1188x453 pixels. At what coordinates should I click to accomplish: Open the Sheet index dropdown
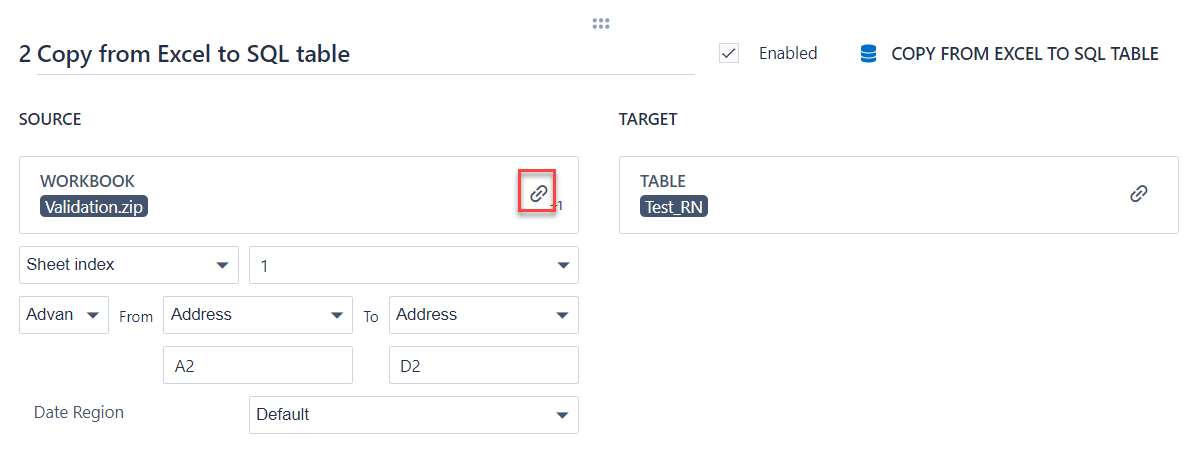coord(128,265)
